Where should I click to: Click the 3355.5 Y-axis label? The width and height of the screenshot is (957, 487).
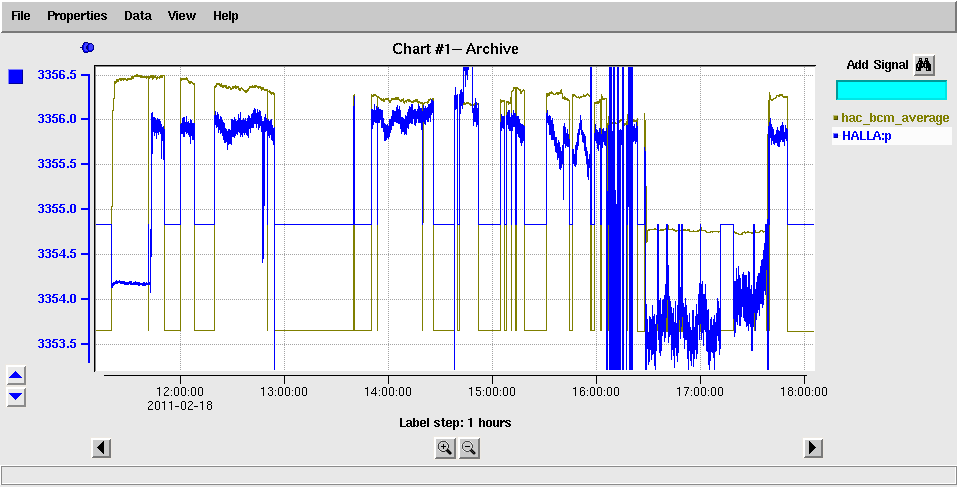click(57, 165)
